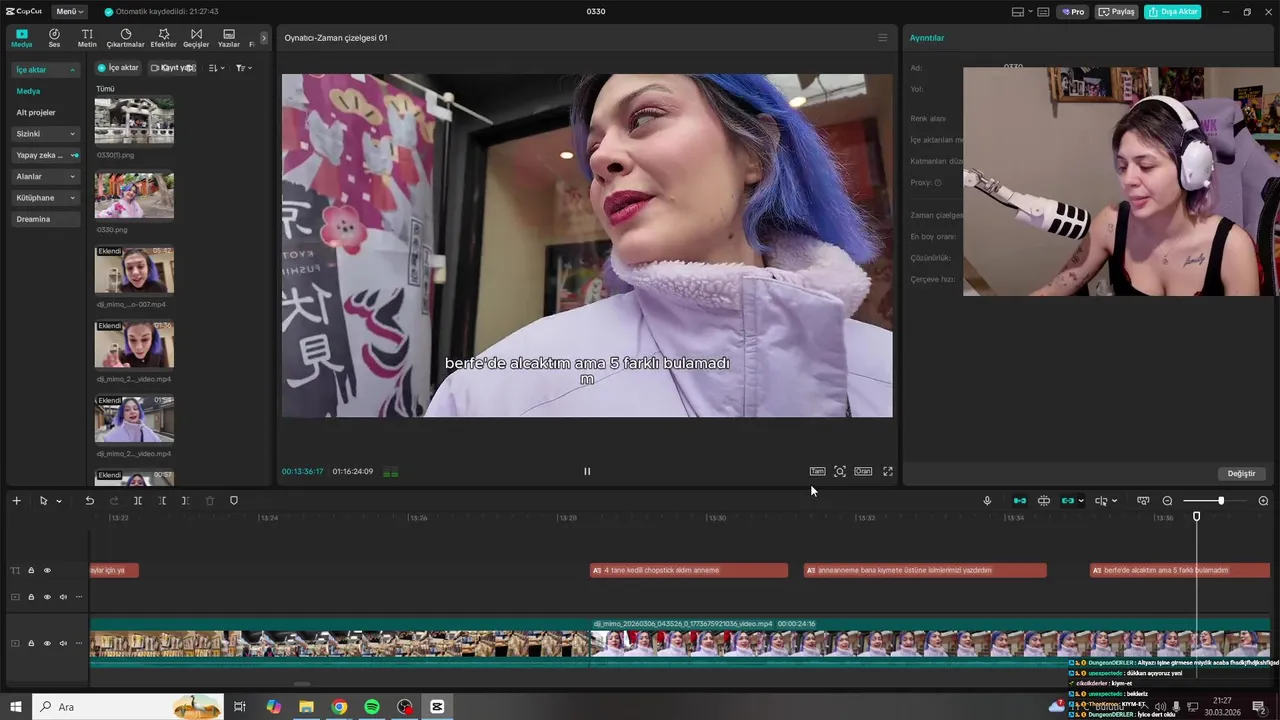Screen dimensions: 1280x720
Task: Select the "4 tane kedili chopstick" caption clip
Action: (x=689, y=570)
